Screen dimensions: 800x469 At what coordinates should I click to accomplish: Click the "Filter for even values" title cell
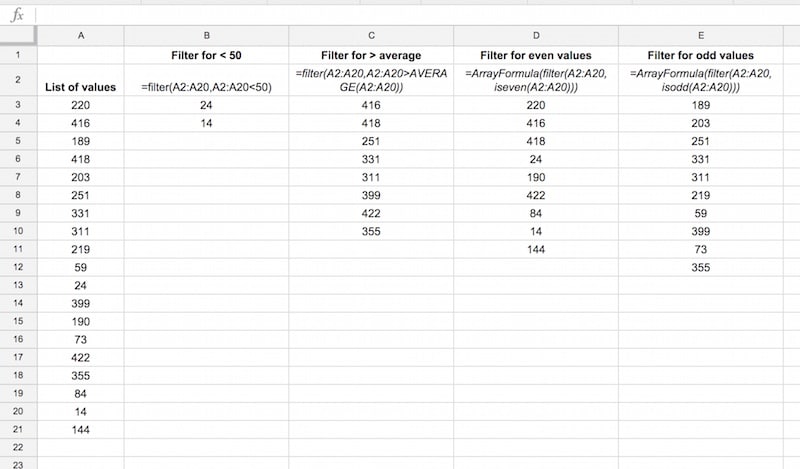coord(535,55)
